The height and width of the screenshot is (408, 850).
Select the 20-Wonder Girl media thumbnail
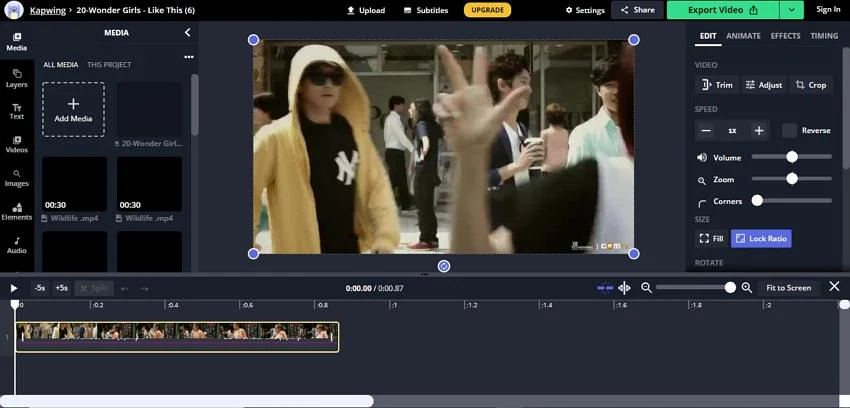[150, 109]
